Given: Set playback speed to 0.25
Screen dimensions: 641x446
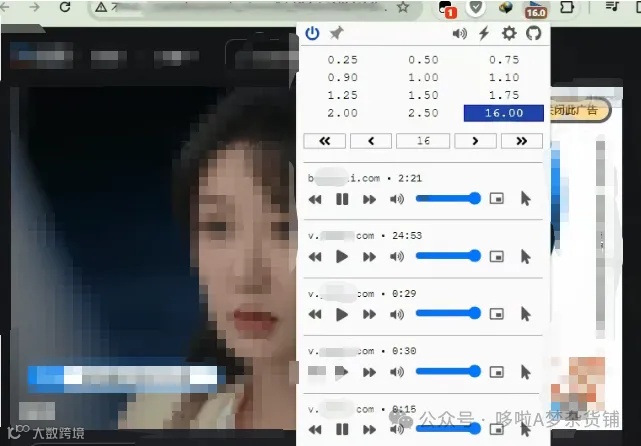Looking at the screenshot, I should [343, 60].
